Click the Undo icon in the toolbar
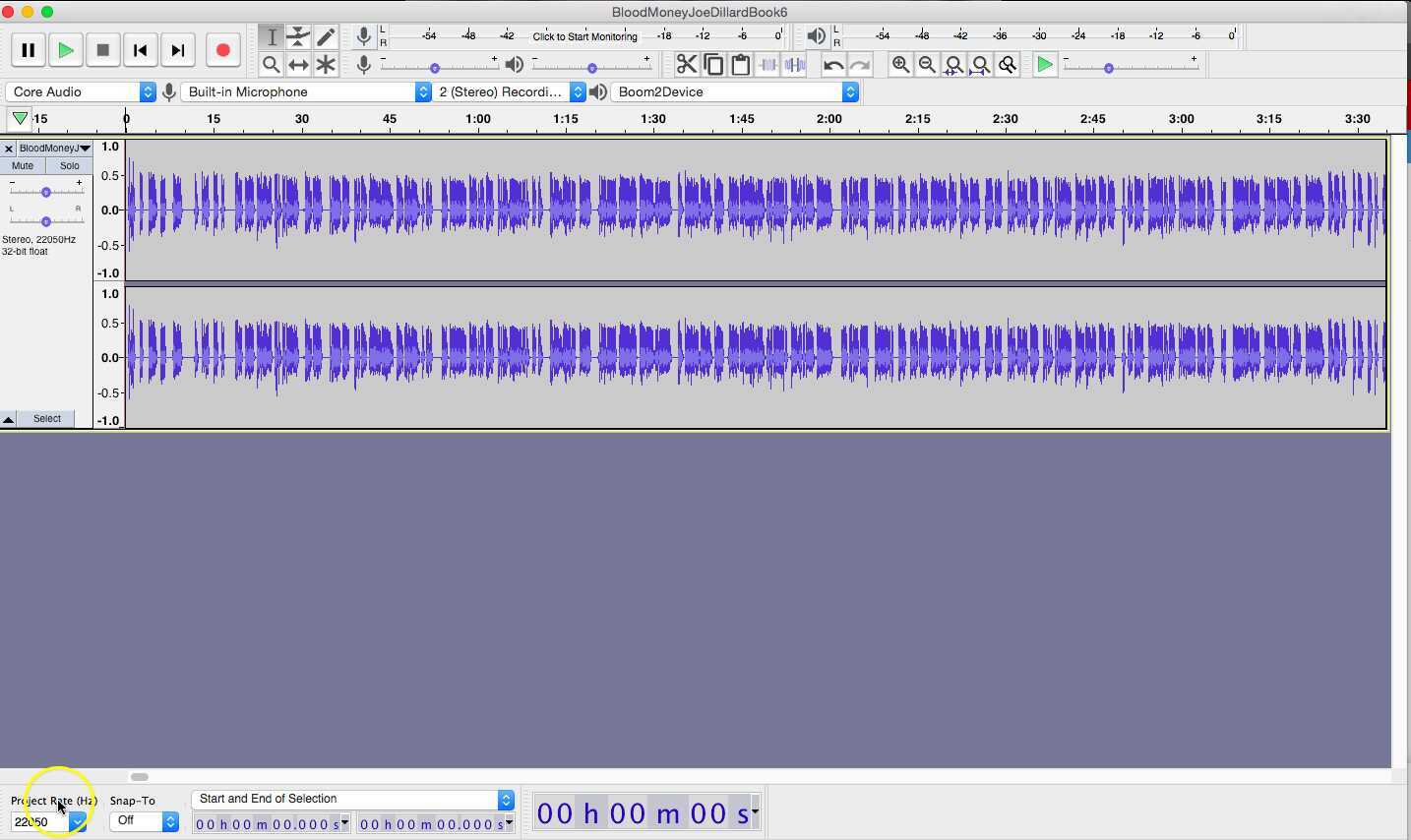This screenshot has height=840, width=1411. coord(832,64)
